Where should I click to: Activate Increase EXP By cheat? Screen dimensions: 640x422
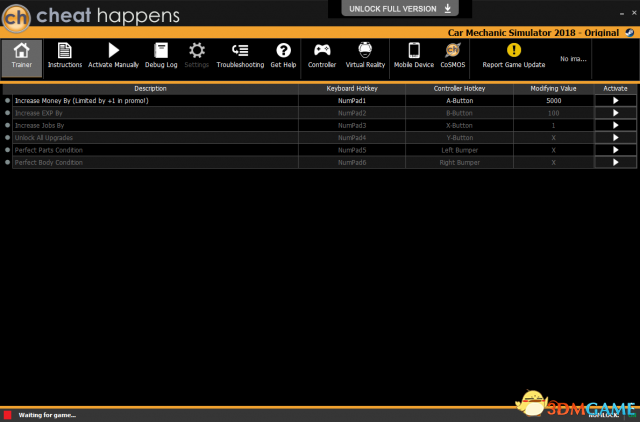[616, 113]
